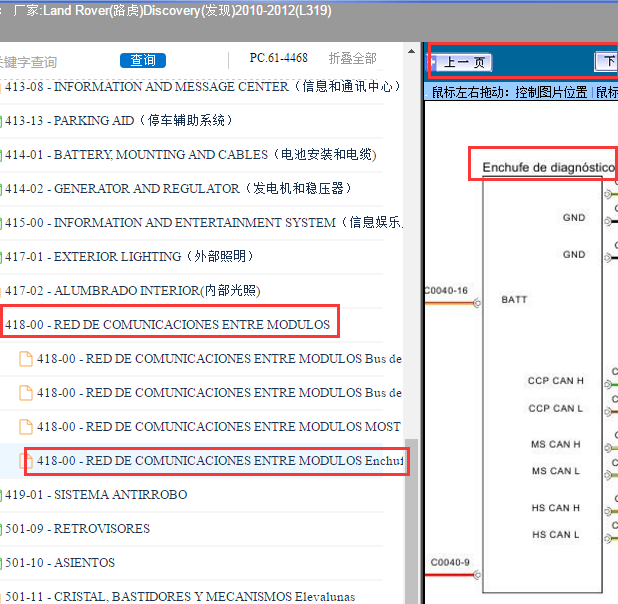Click the blue 查询 search button

(143, 60)
